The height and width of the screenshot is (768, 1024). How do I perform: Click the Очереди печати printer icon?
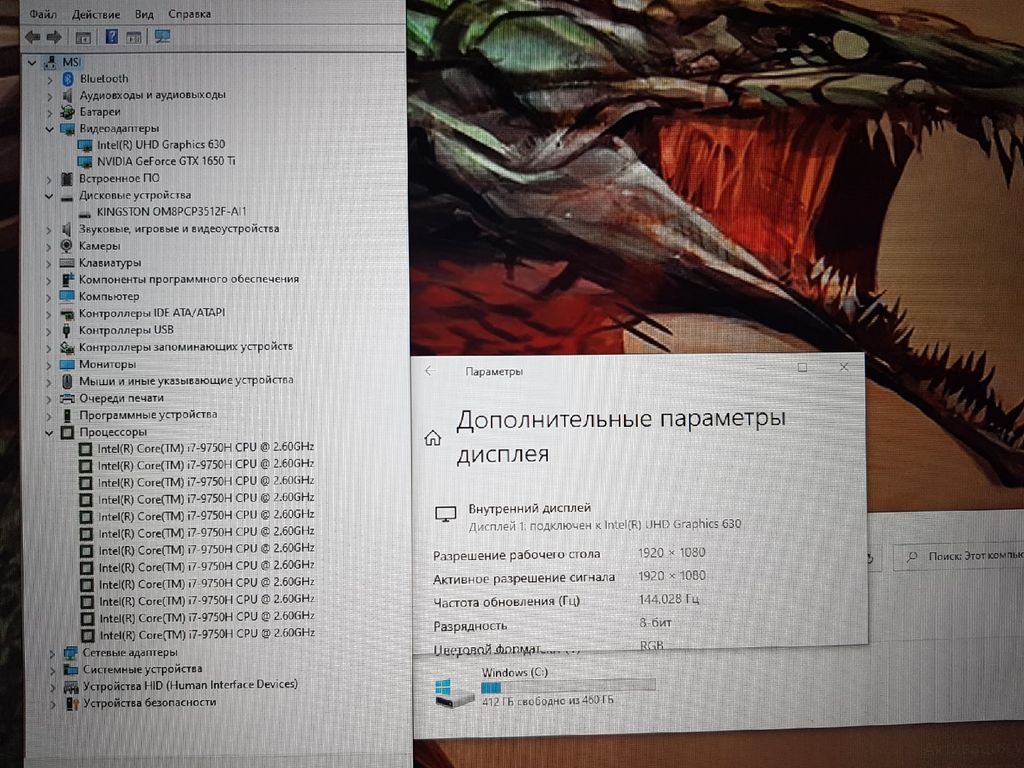(x=67, y=398)
